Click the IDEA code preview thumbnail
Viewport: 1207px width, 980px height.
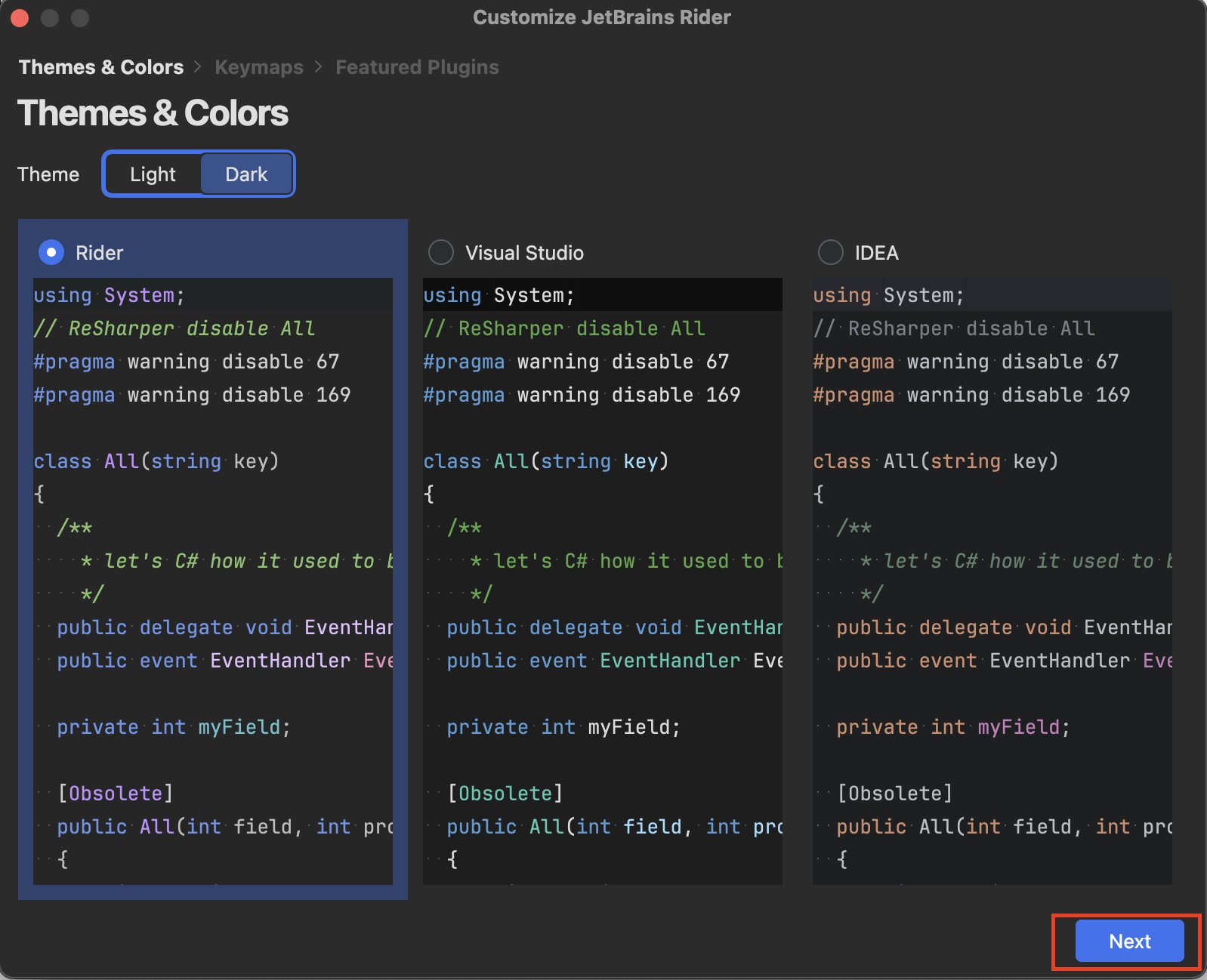[x=992, y=581]
